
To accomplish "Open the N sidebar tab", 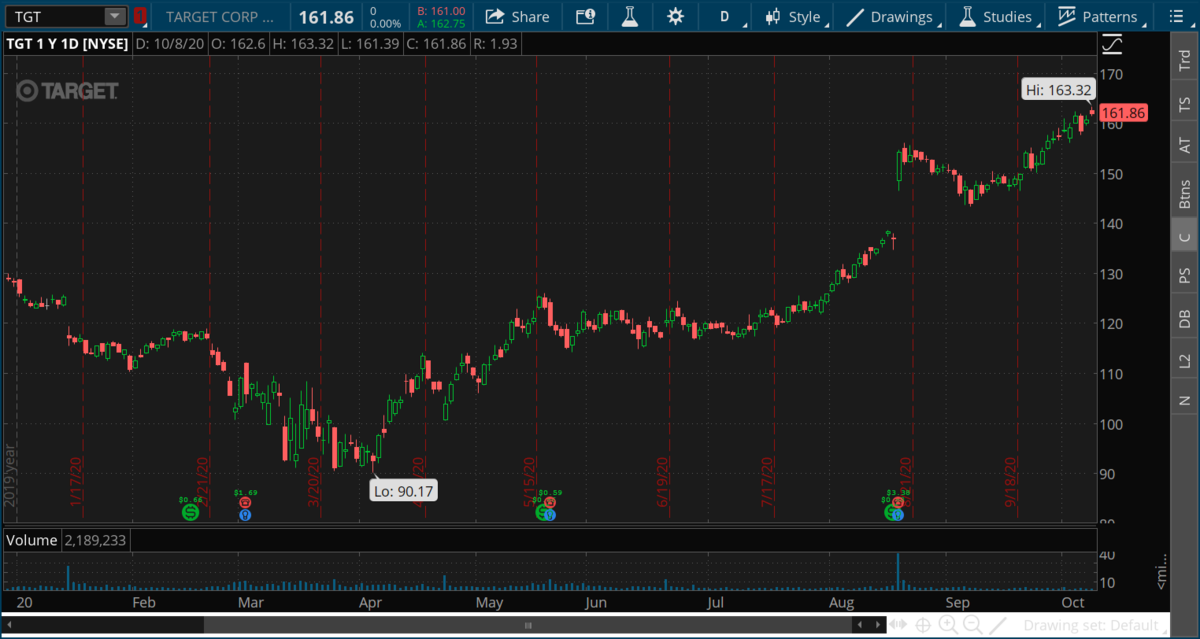I will (x=1185, y=401).
